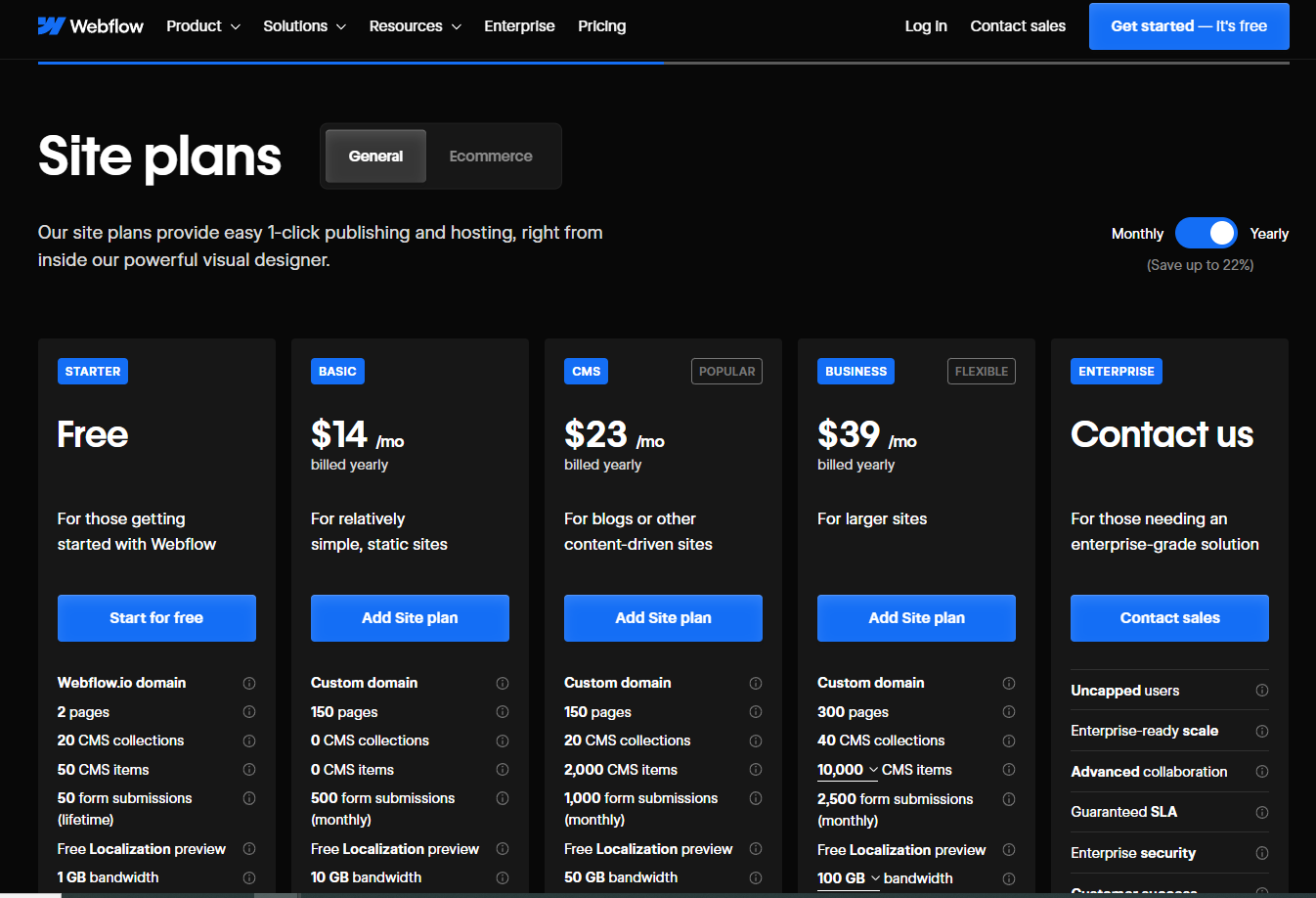
Task: Switch to the General site plans tab
Action: 375,157
